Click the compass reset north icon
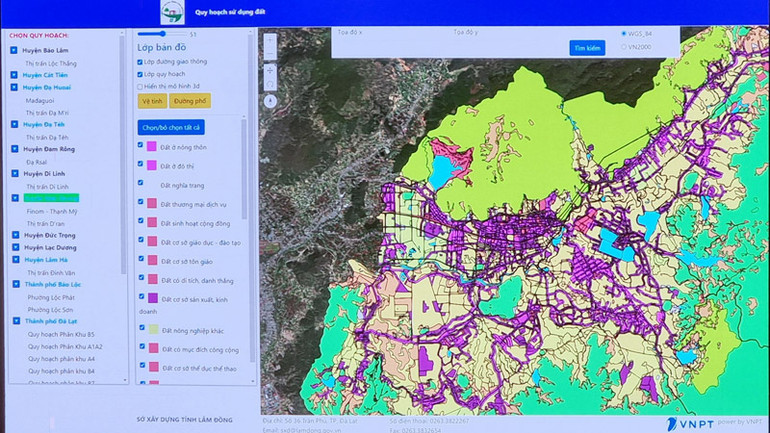Image resolution: width=770 pixels, height=433 pixels. click(270, 102)
